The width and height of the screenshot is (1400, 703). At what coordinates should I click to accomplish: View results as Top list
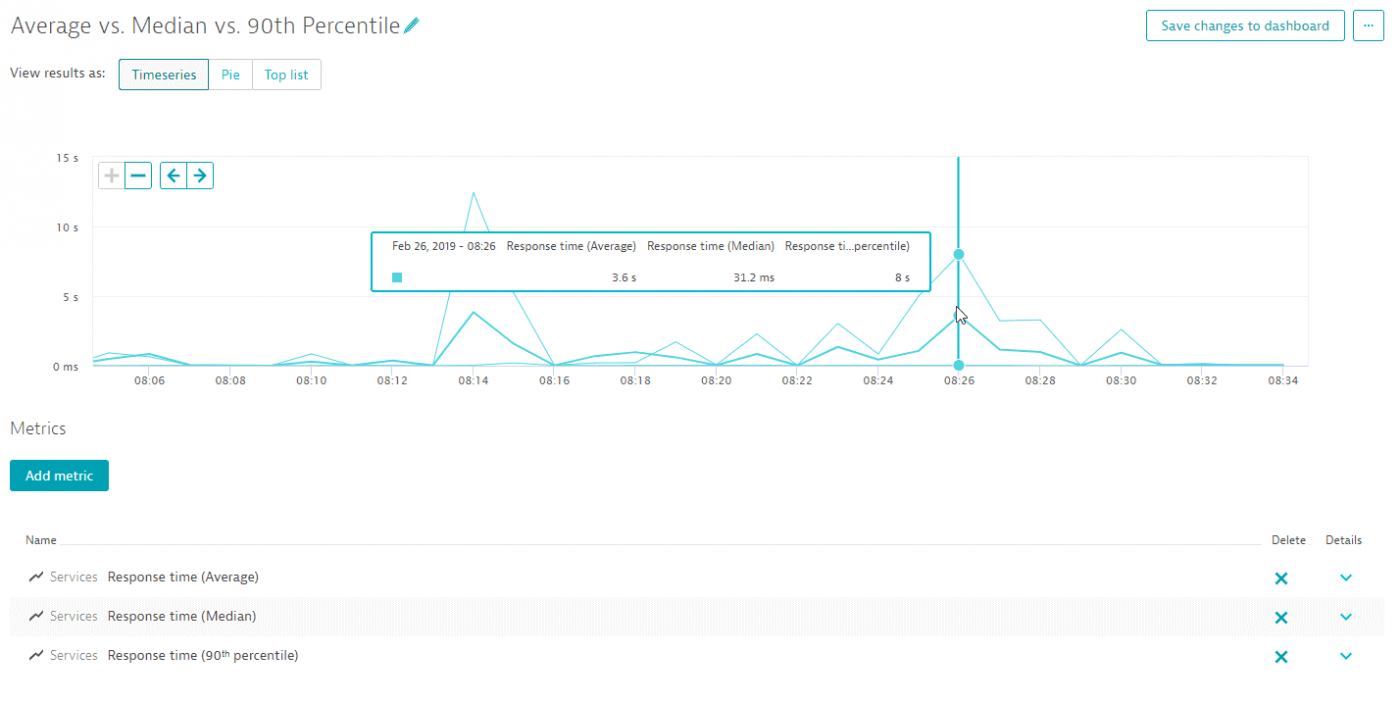(x=286, y=75)
